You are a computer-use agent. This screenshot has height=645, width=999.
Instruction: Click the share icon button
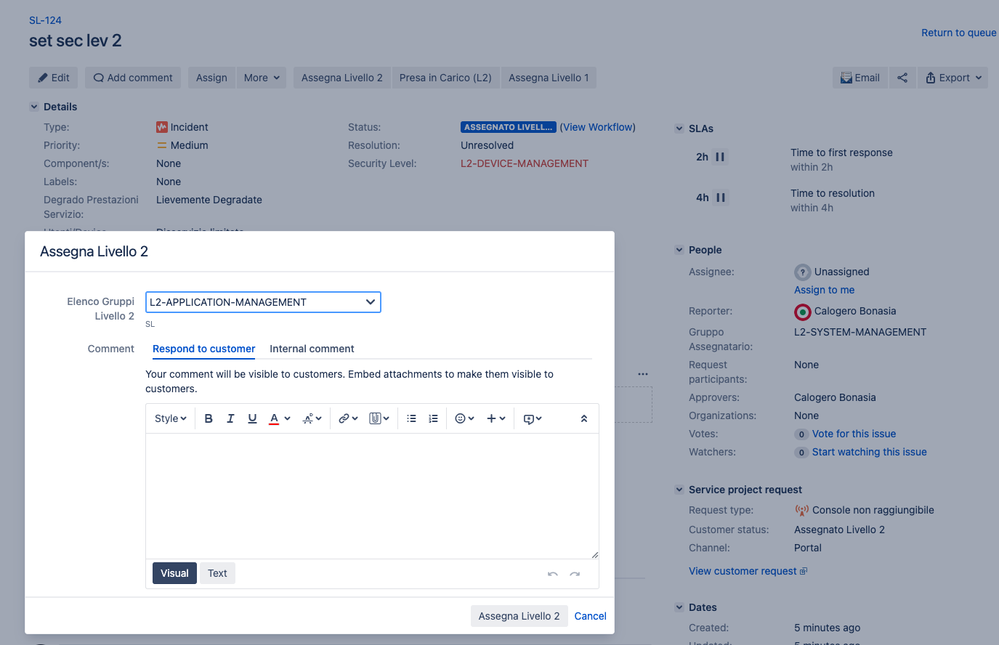902,78
